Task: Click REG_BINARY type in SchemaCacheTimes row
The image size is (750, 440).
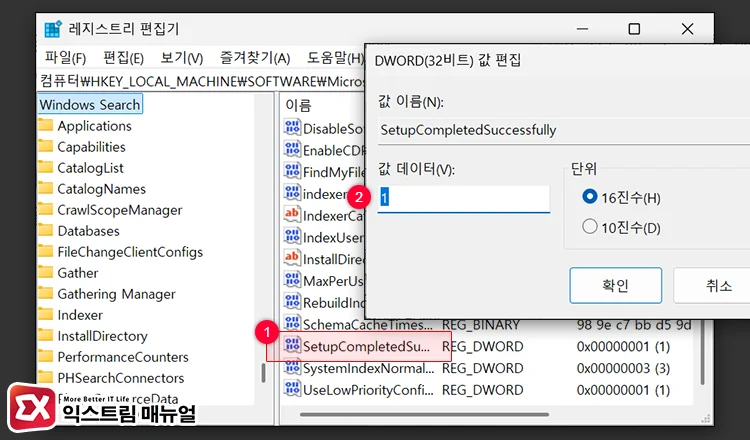Action: (480, 325)
